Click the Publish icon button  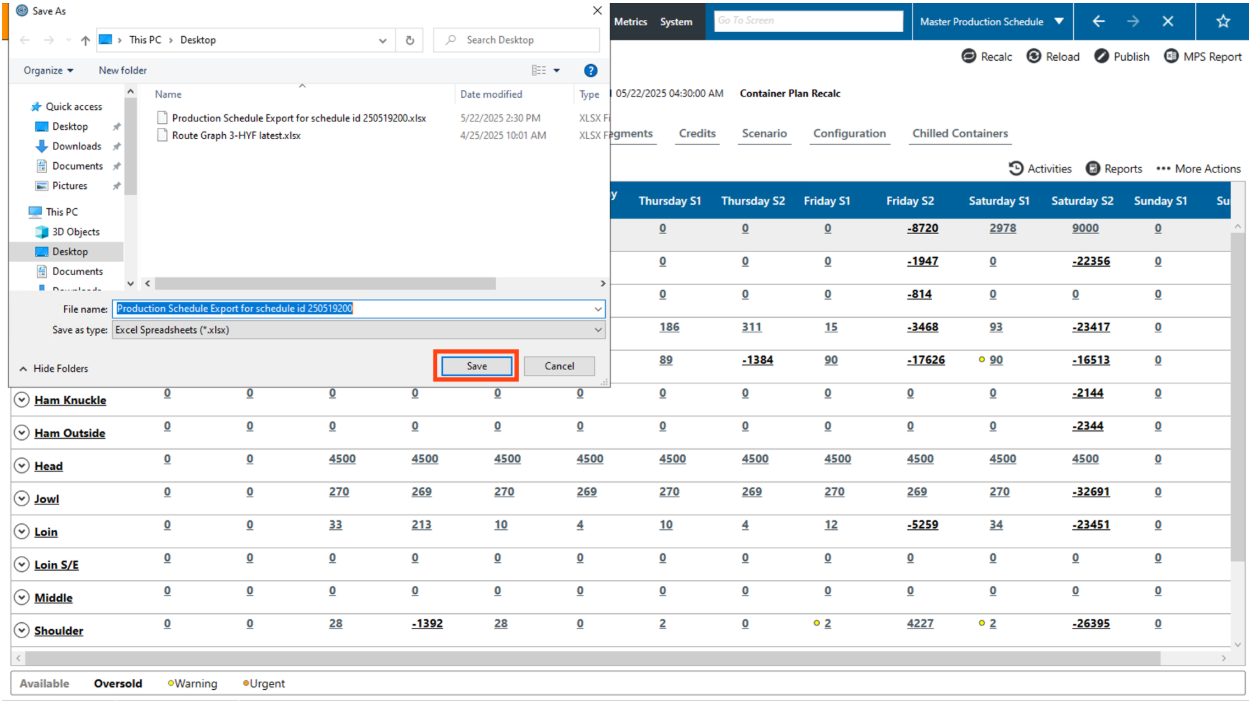pos(1102,57)
